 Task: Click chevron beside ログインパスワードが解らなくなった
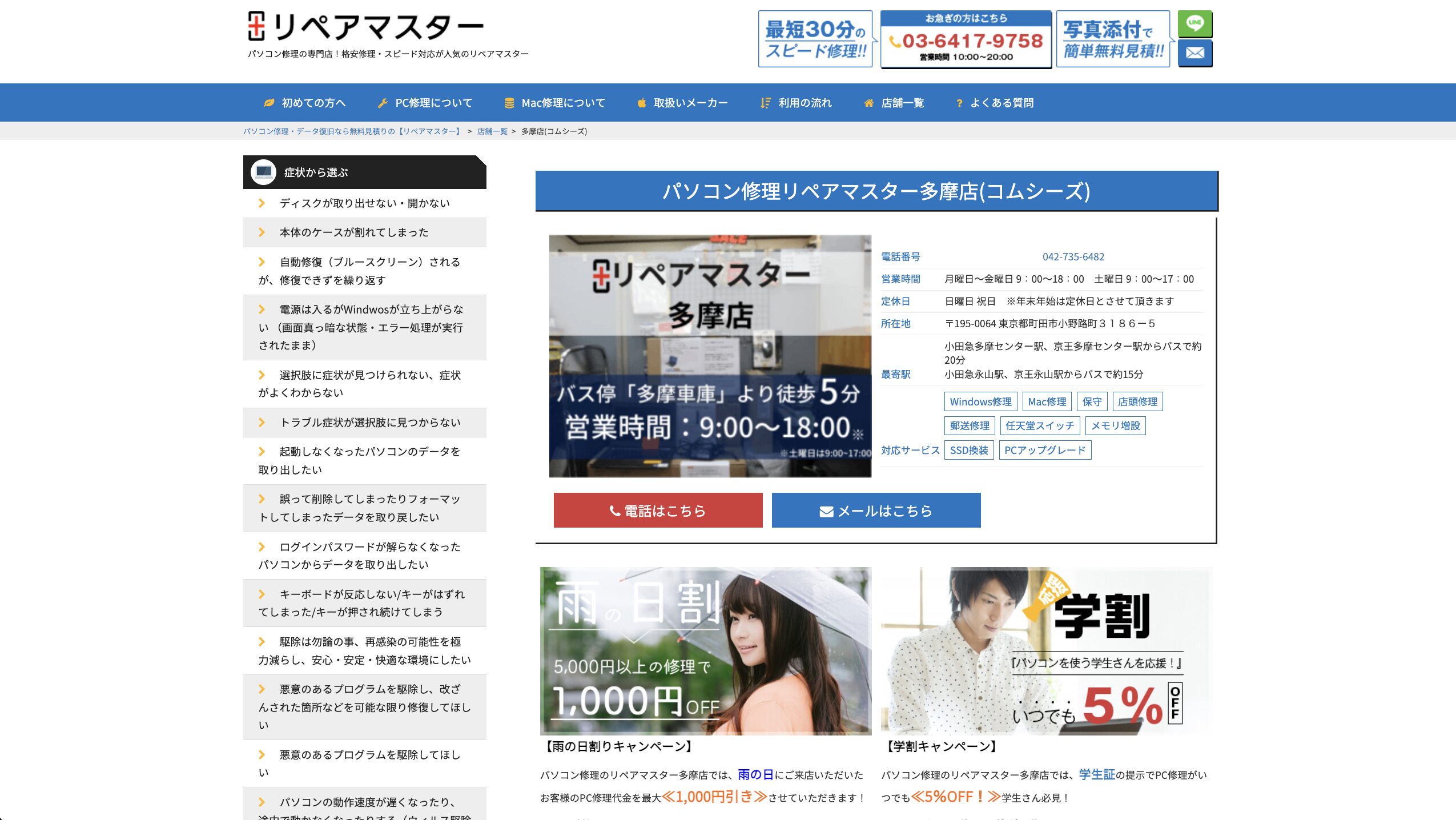(x=262, y=547)
